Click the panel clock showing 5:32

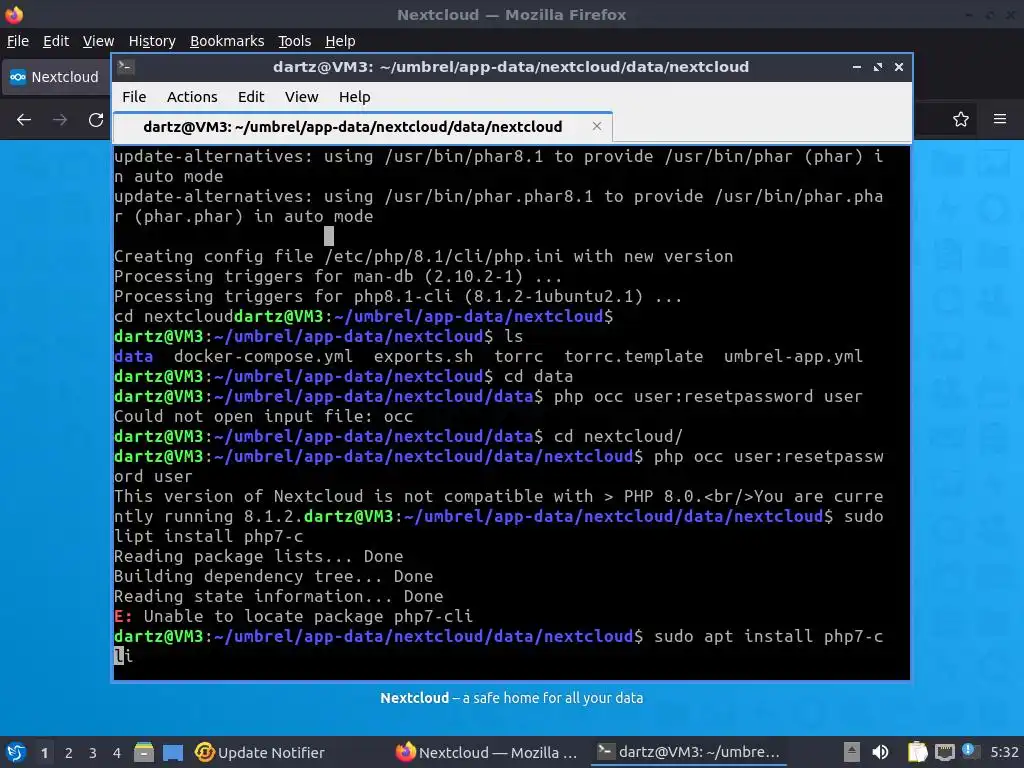[1004, 752]
